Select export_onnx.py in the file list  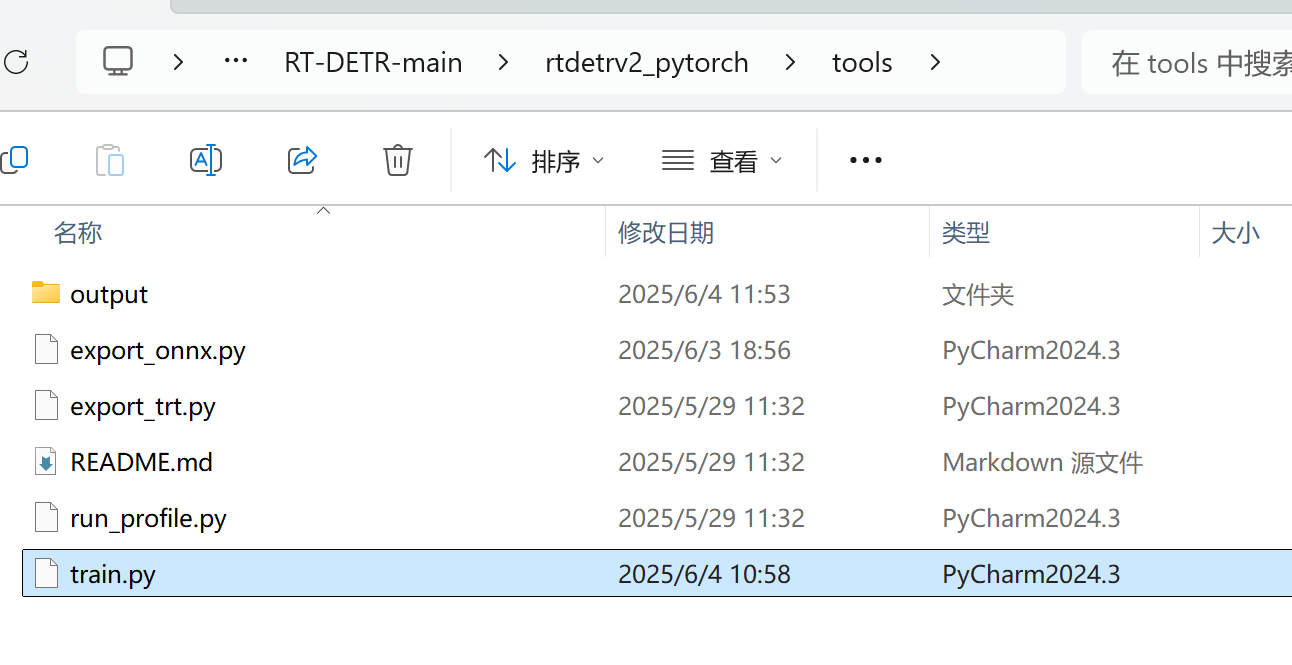pyautogui.click(x=158, y=350)
